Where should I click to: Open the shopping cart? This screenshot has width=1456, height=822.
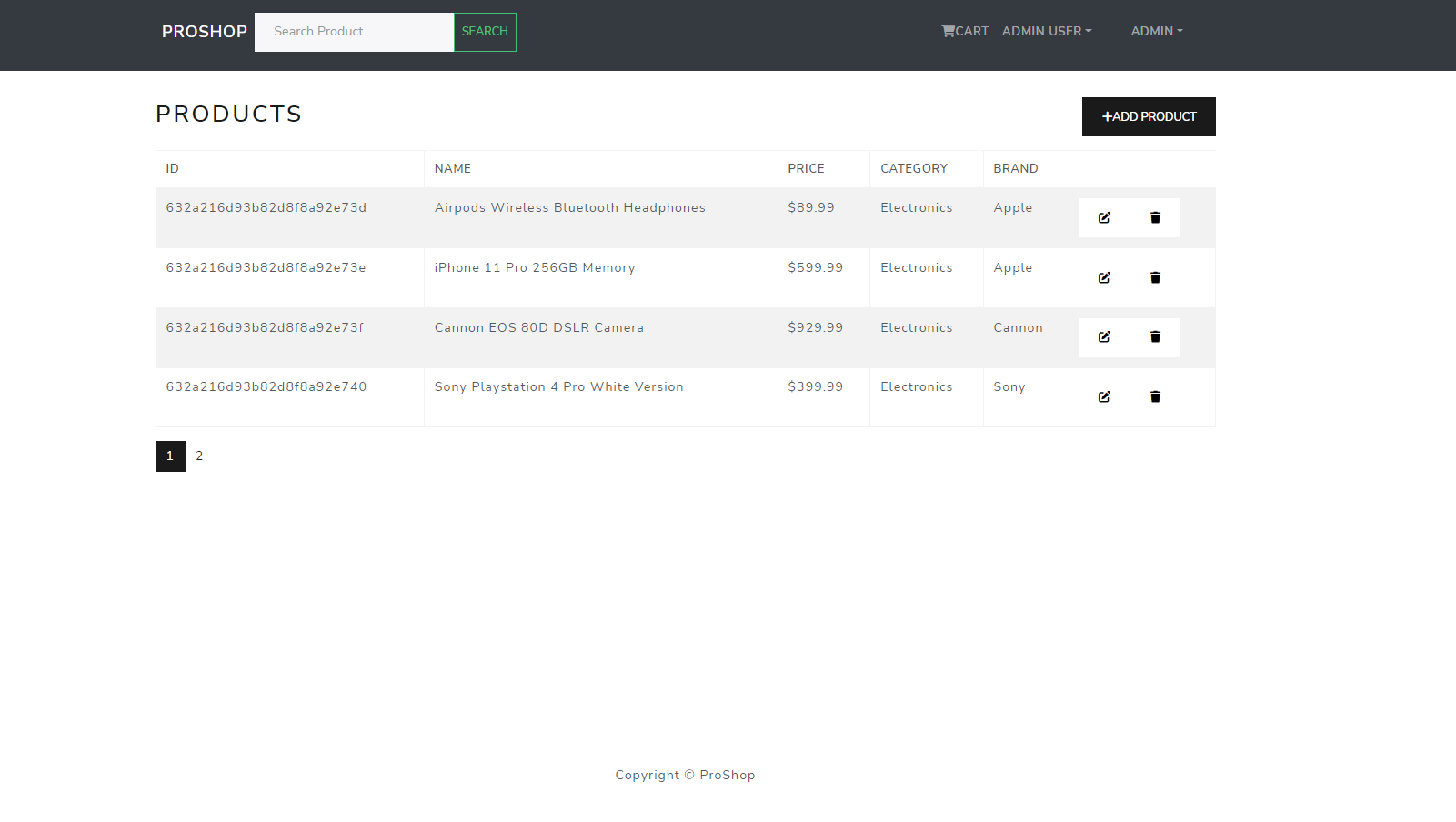[965, 31]
